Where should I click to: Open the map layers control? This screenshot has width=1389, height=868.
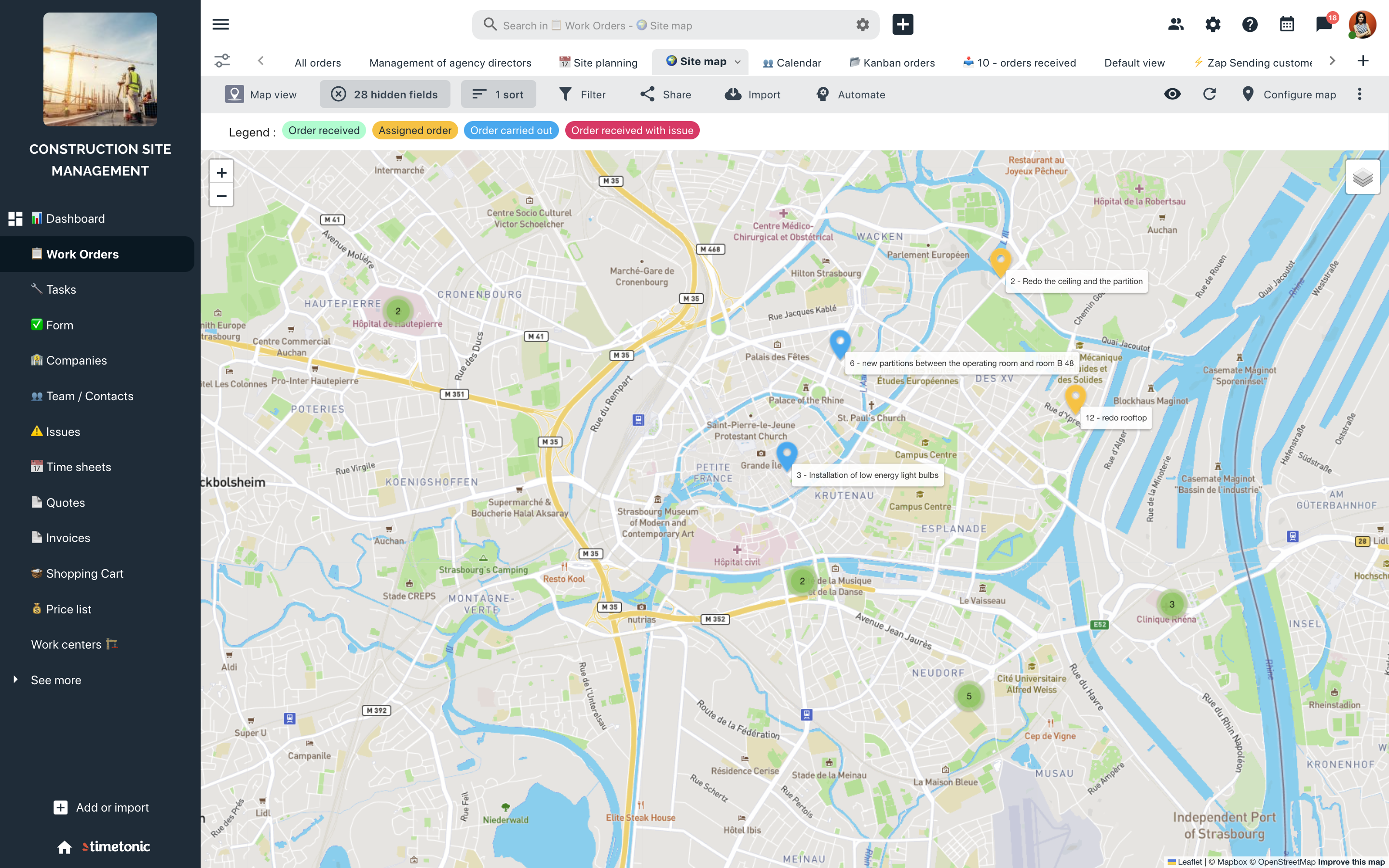1362,178
